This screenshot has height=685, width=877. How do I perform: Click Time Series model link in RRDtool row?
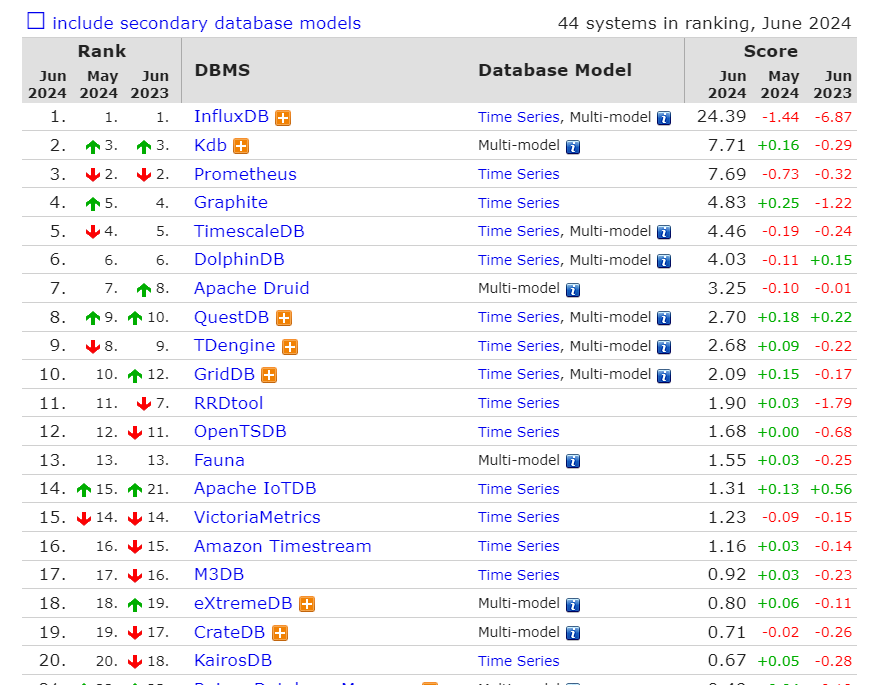click(518, 403)
